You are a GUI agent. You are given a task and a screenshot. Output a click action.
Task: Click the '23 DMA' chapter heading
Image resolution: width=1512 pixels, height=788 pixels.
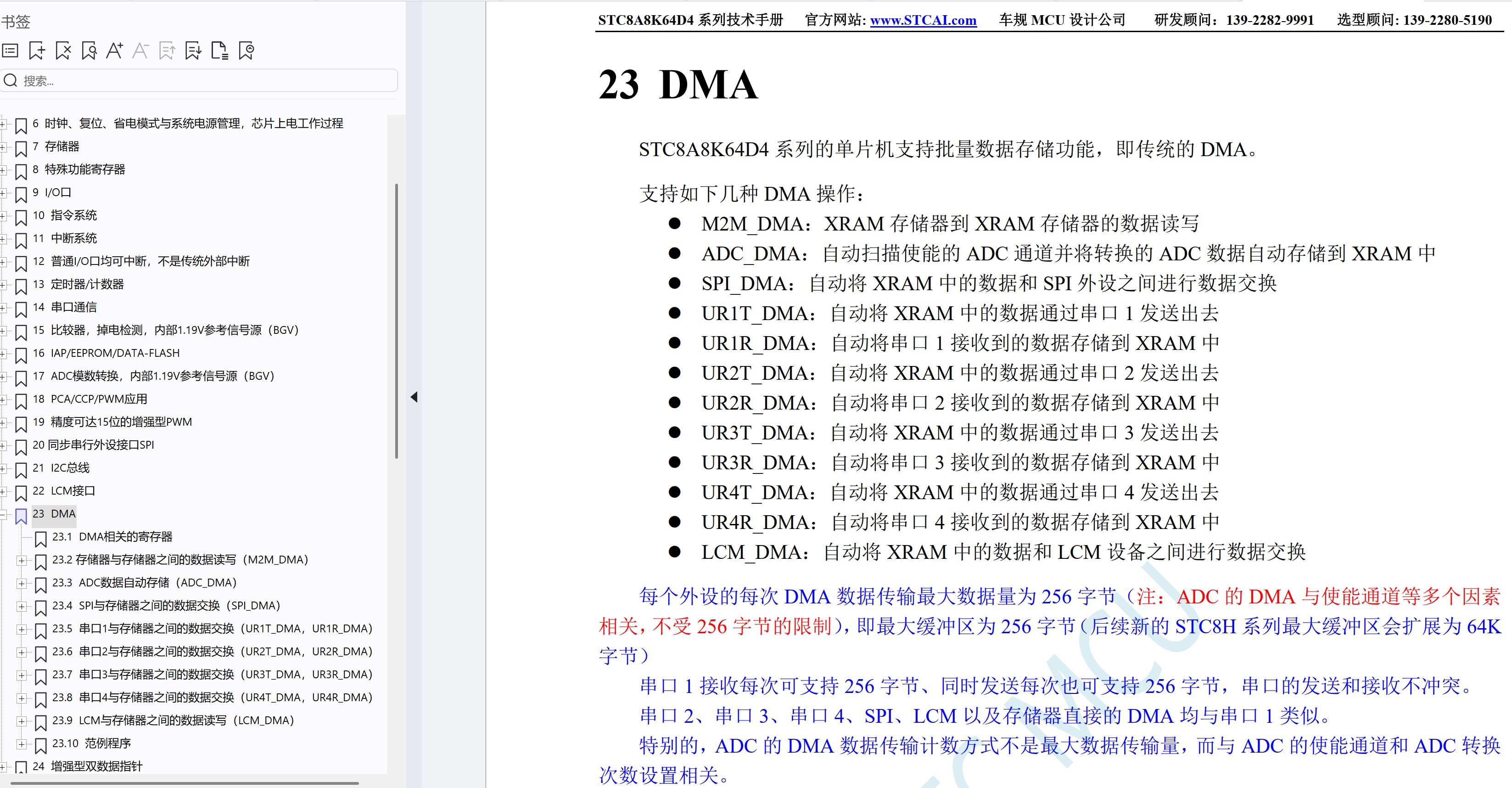click(x=678, y=84)
